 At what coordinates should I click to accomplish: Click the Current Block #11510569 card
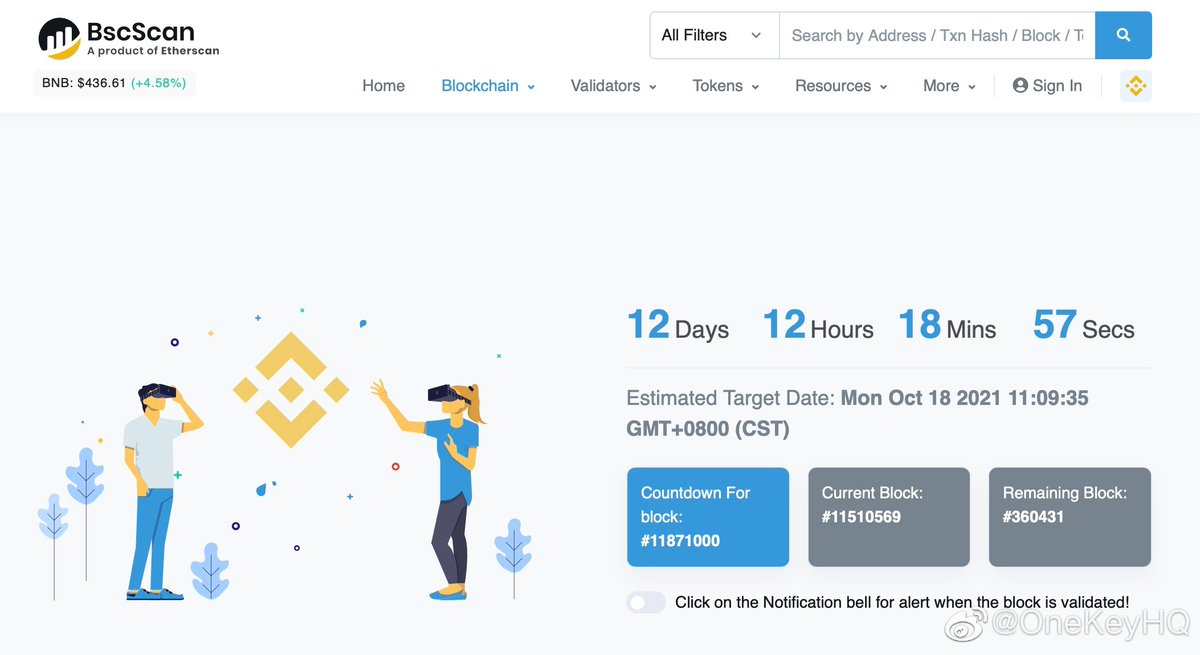[889, 517]
